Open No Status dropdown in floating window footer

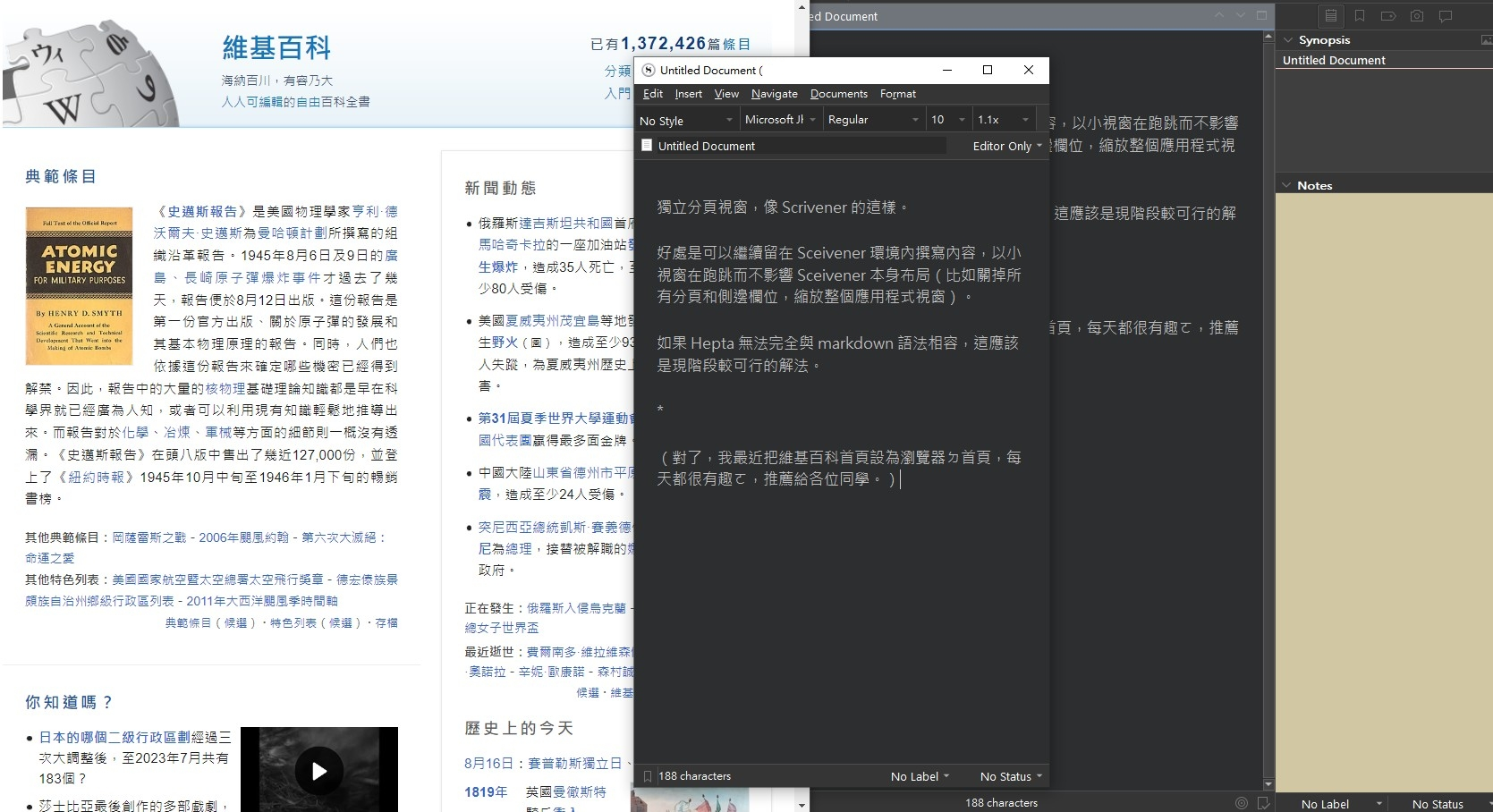[1011, 776]
